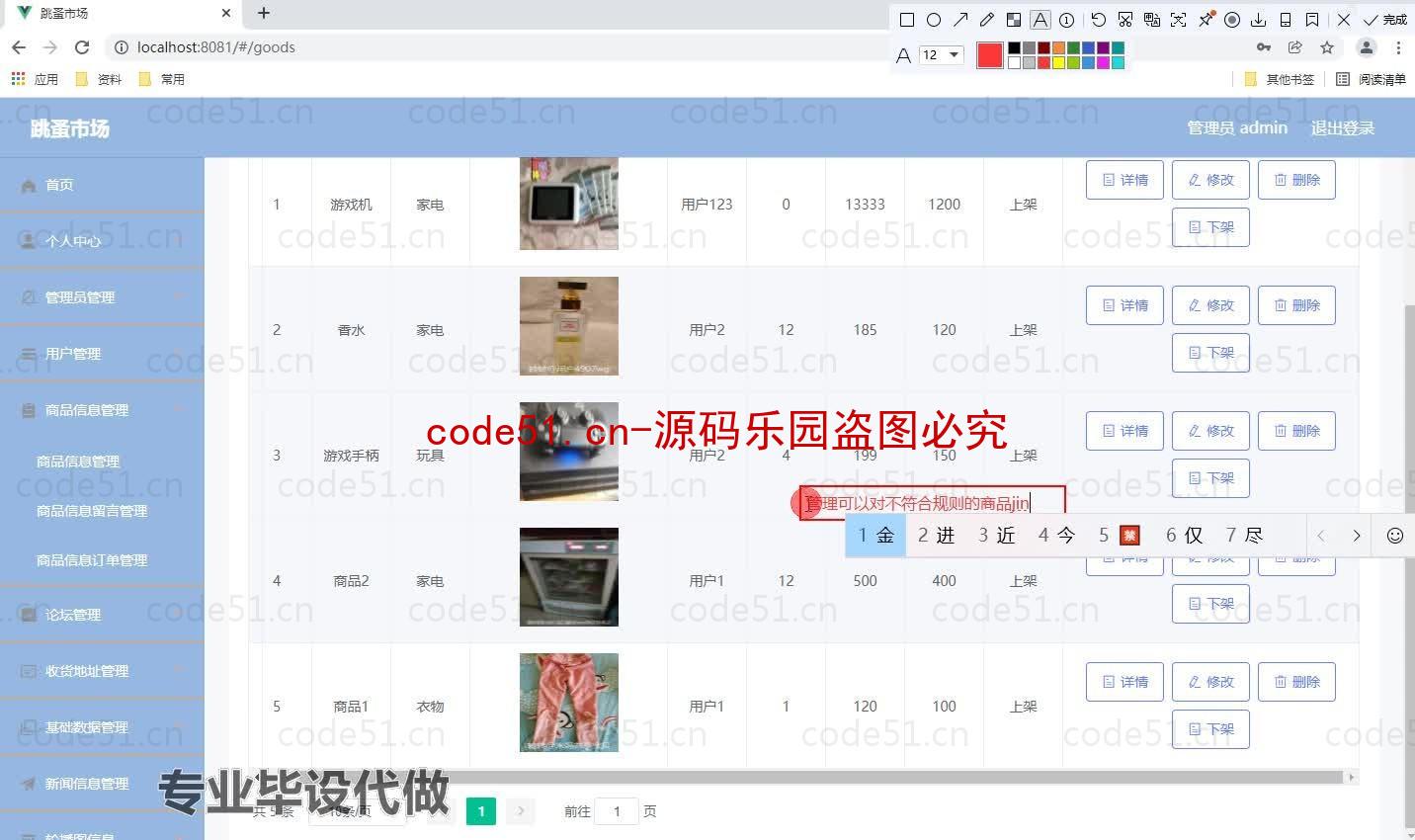Open Chrome three-dot menu

click(1398, 47)
